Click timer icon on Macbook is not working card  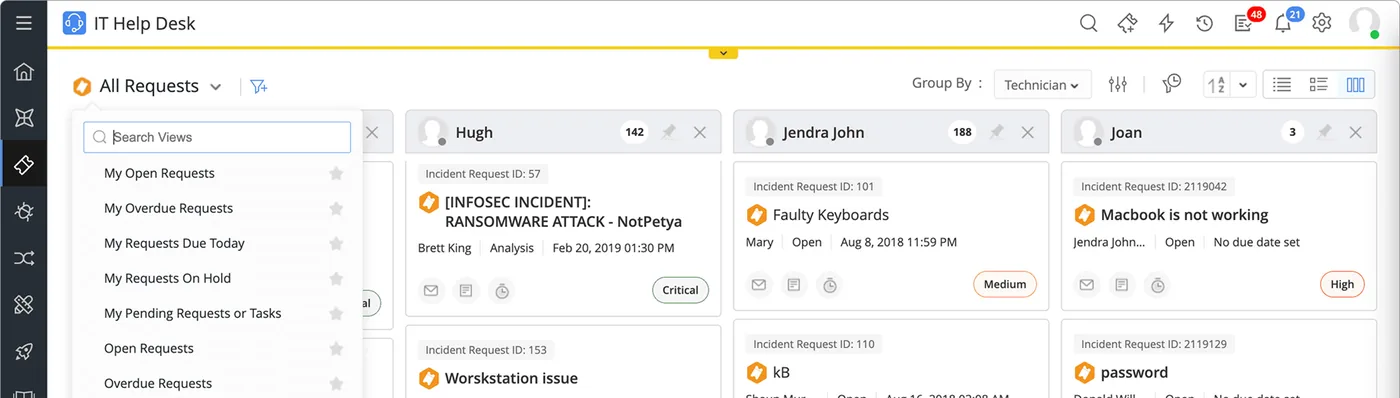coord(1158,285)
